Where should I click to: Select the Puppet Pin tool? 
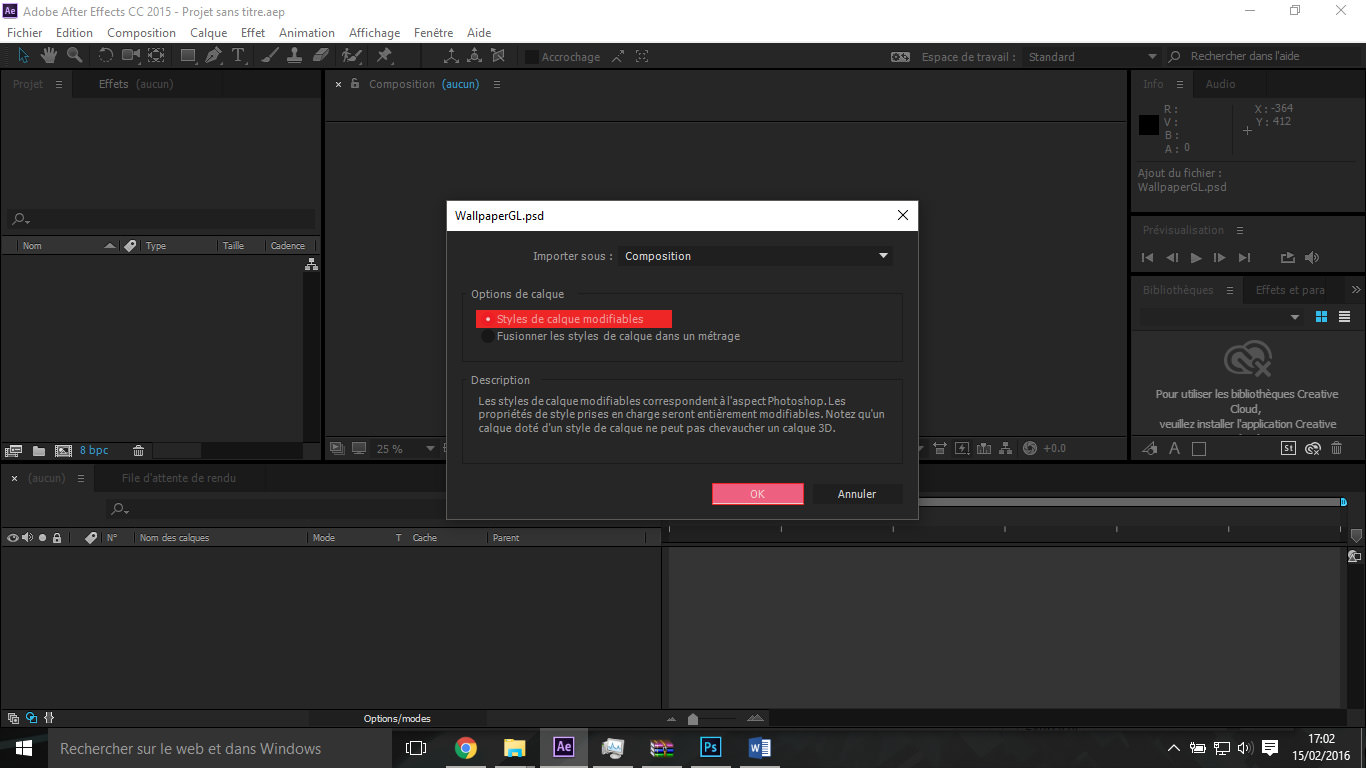[384, 56]
